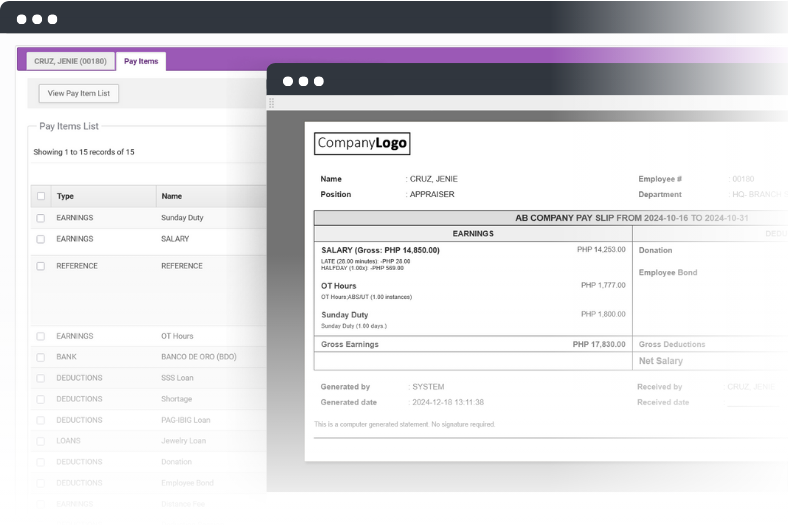Click the middle dot in the back window title bar
Screen dimensions: 788x525
[x=37, y=19]
